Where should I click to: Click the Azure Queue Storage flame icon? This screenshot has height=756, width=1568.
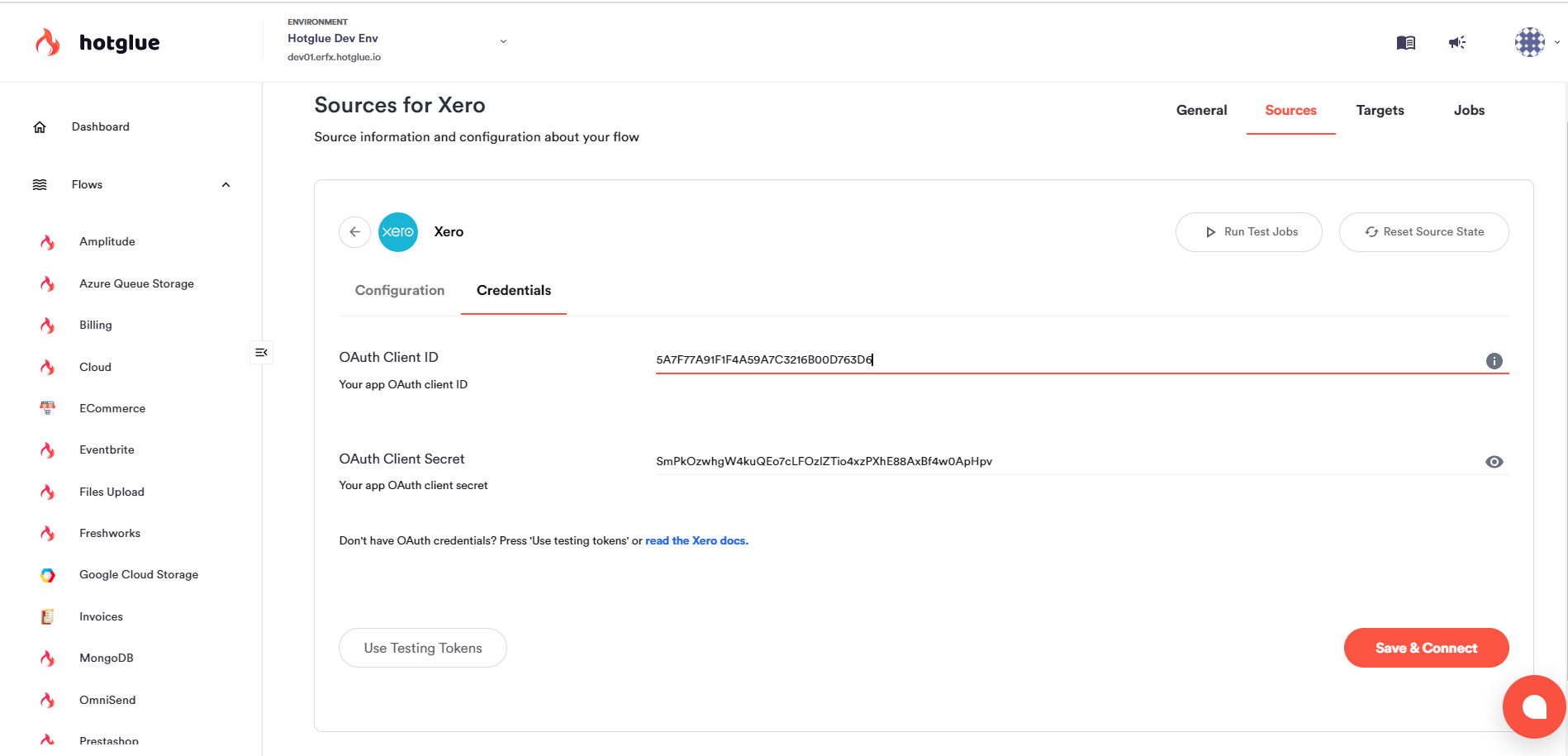coord(48,283)
